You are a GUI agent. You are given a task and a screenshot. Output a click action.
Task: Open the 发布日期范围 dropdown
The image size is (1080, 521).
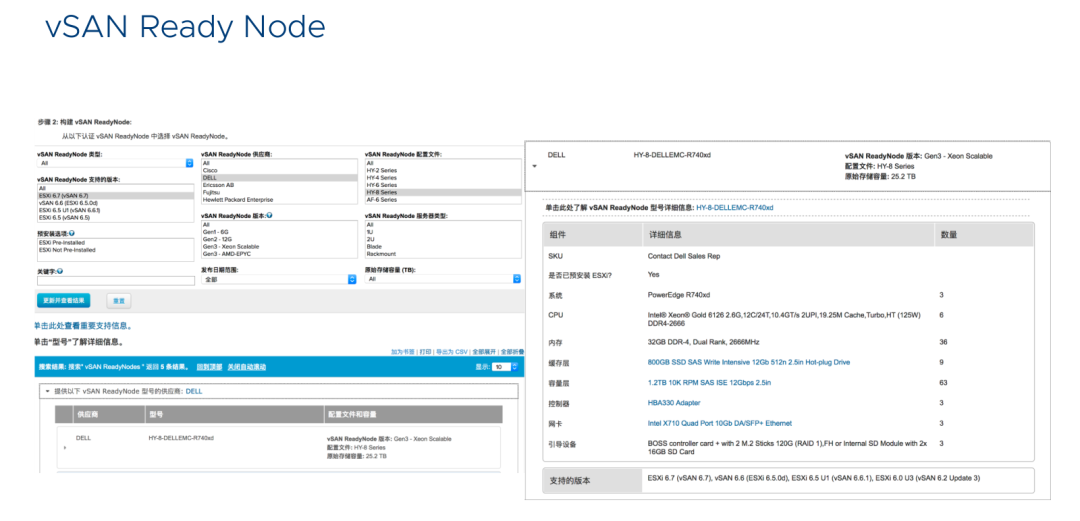pyautogui.click(x=279, y=279)
